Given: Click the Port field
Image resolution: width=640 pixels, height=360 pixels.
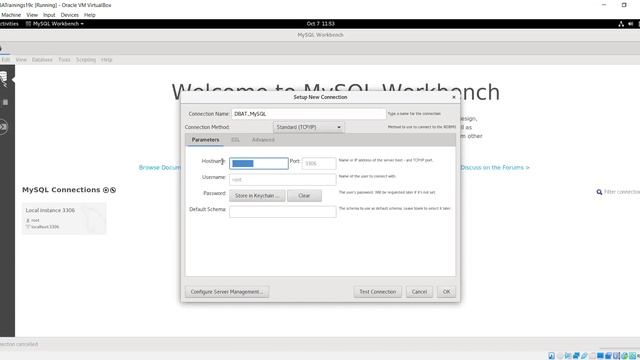Looking at the screenshot, I should click(x=319, y=163).
